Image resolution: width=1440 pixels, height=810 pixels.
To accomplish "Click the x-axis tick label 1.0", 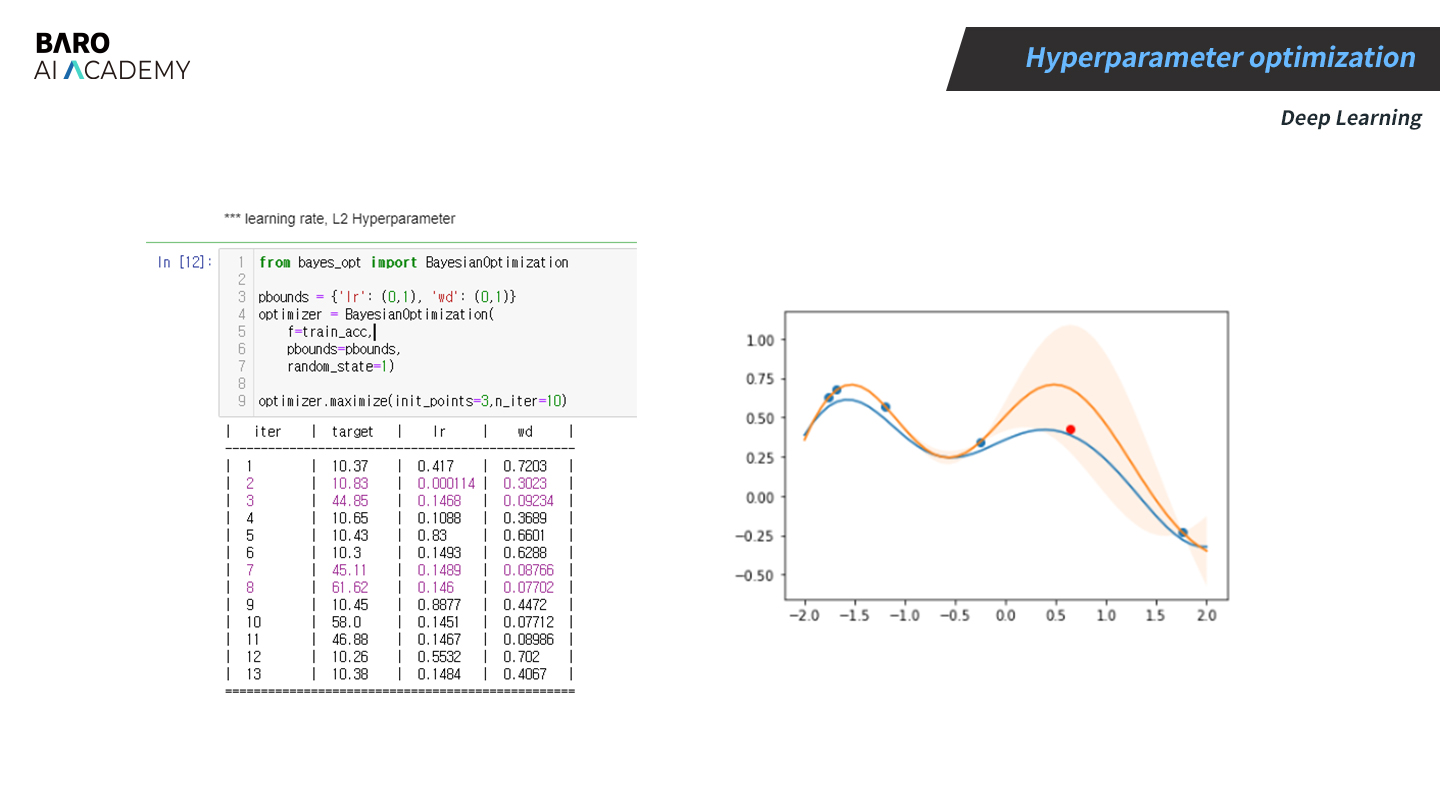I will coord(1106,615).
